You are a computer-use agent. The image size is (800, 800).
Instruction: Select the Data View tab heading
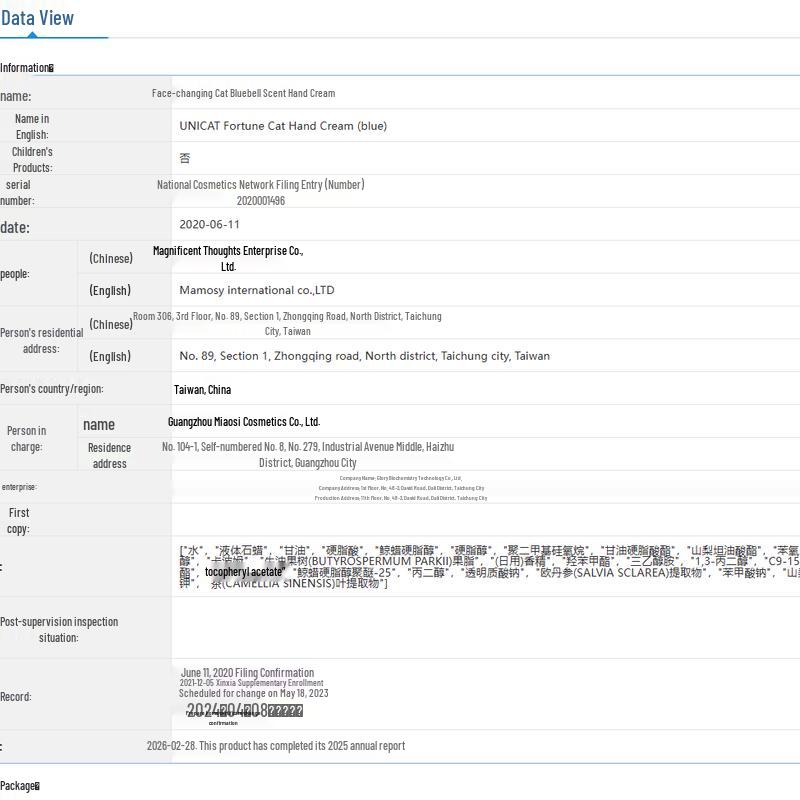pos(37,18)
